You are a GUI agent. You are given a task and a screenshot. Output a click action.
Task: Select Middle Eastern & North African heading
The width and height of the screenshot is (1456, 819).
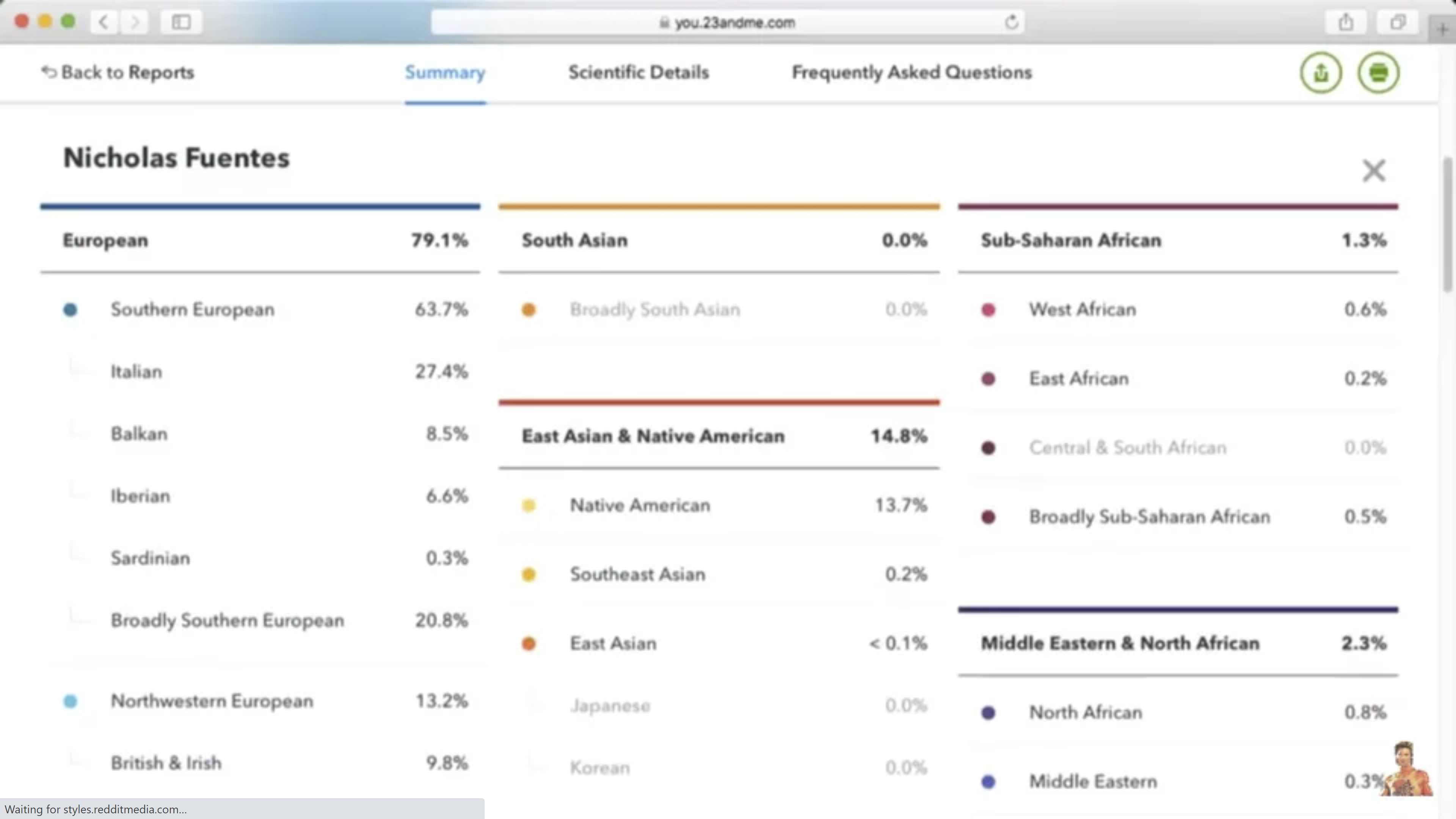pyautogui.click(x=1120, y=643)
